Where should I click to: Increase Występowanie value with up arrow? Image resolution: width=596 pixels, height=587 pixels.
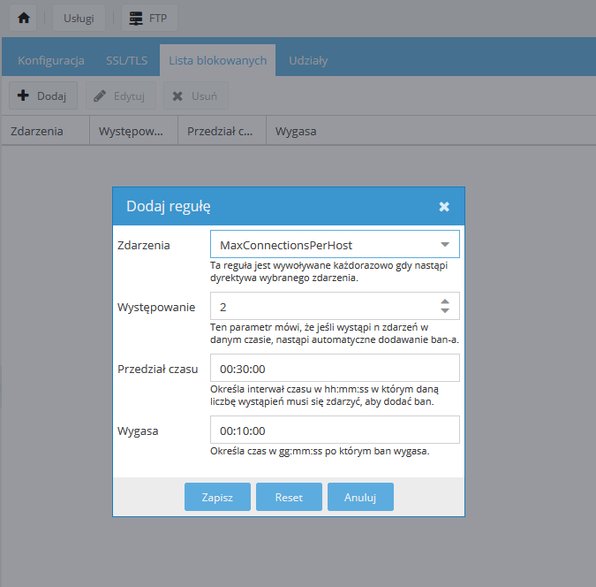445,301
